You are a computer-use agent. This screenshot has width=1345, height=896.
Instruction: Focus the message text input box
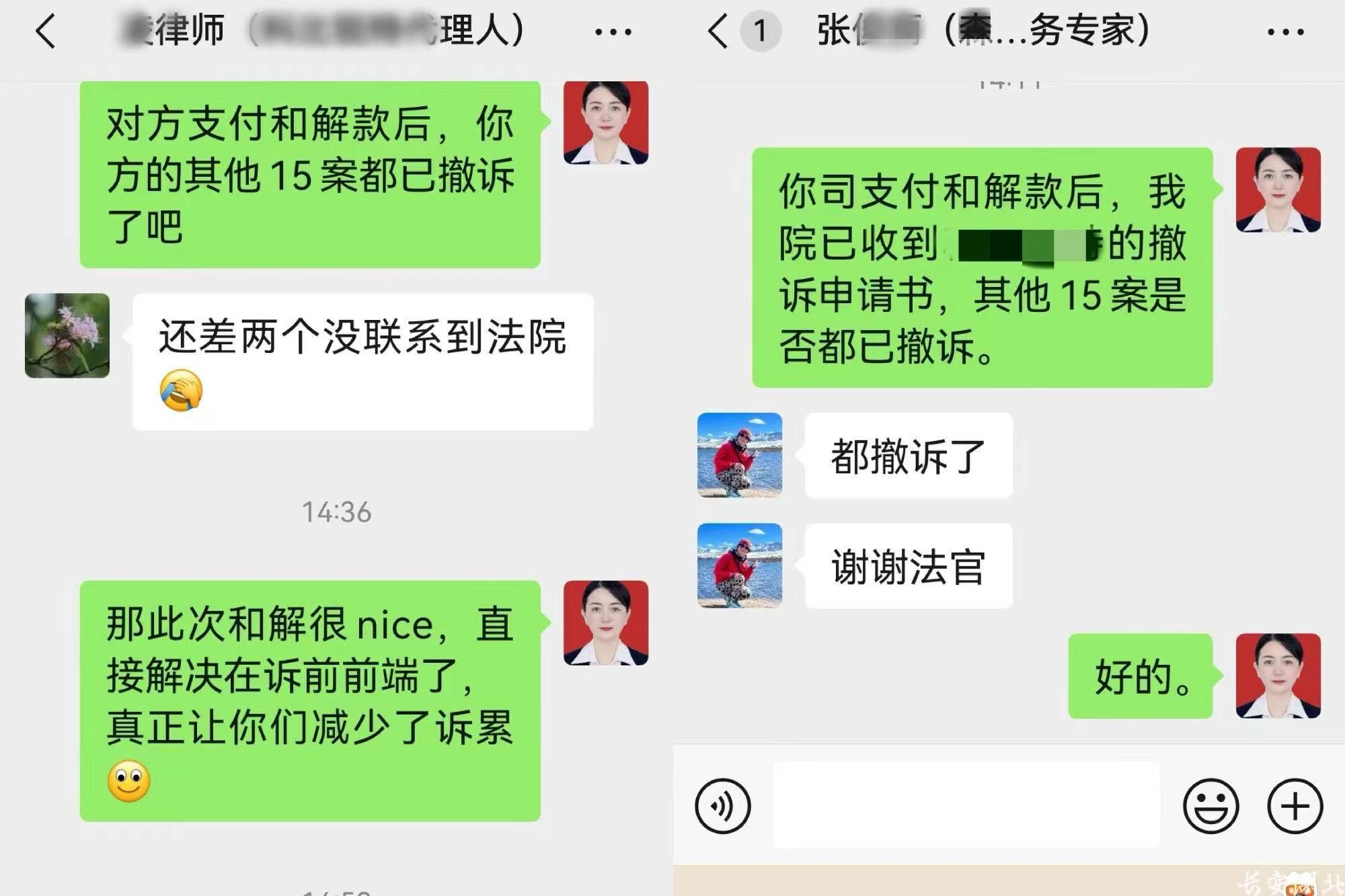pos(966,805)
